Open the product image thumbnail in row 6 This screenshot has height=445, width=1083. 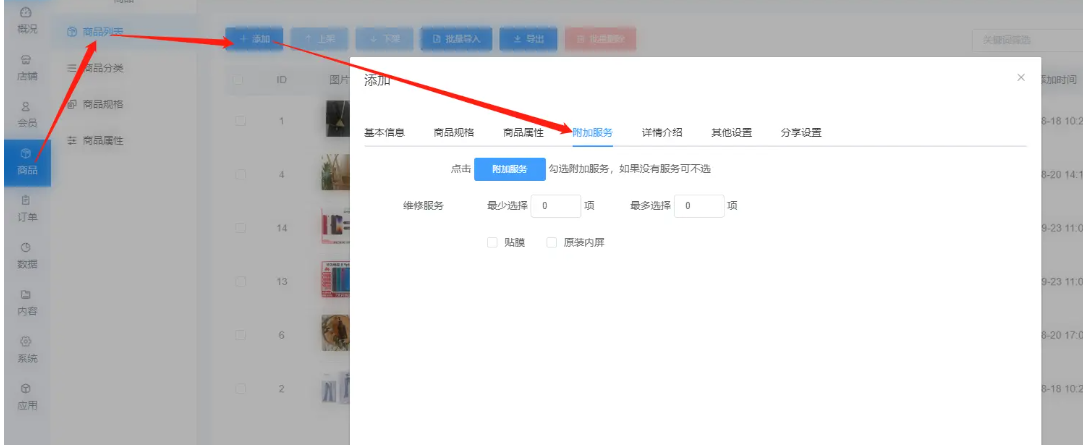pyautogui.click(x=336, y=332)
